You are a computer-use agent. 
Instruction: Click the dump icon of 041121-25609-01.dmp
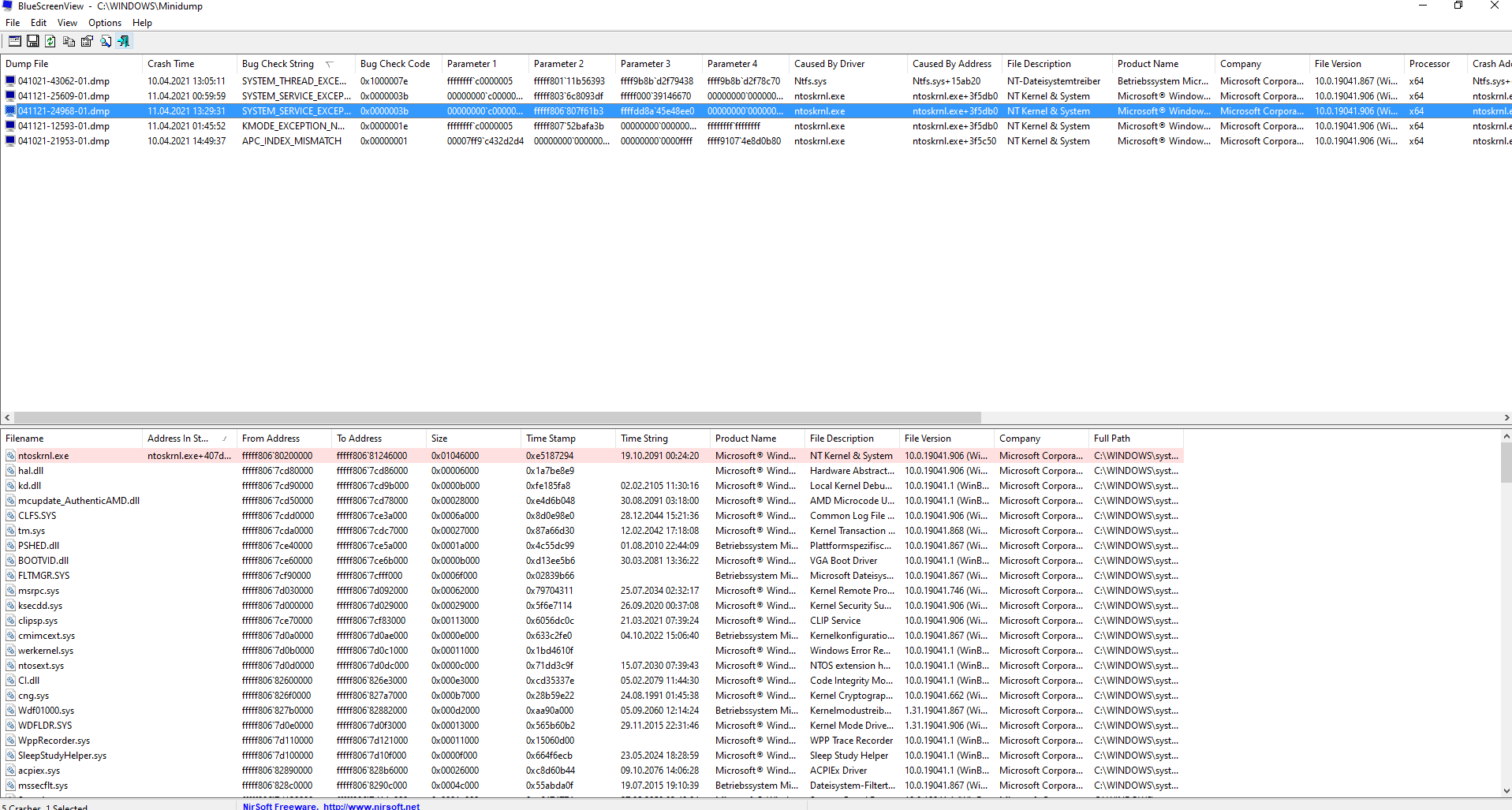[10, 95]
